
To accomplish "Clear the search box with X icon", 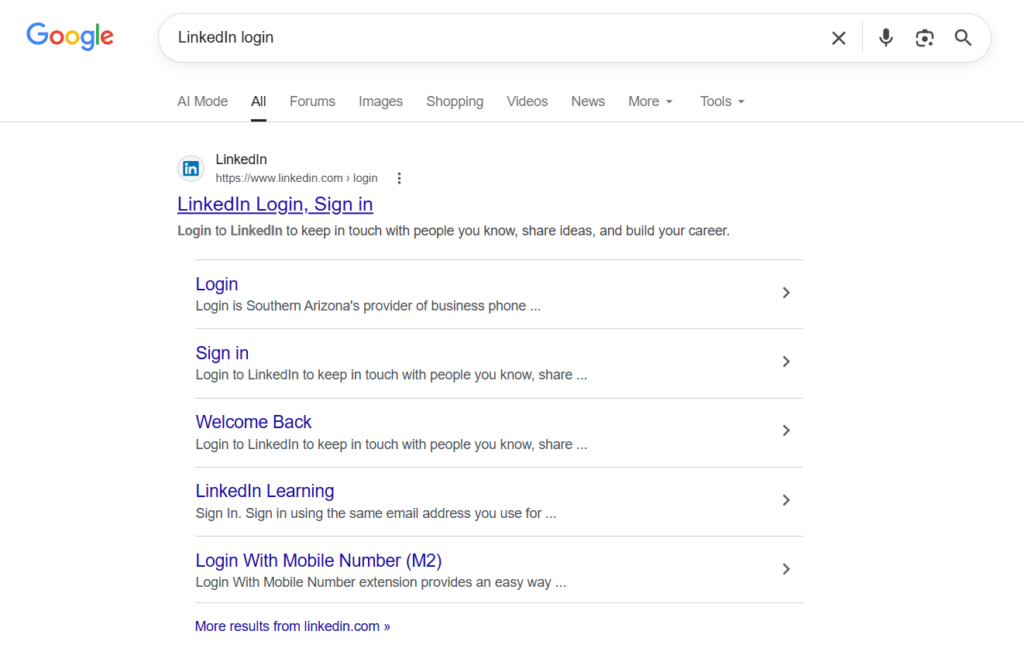I will tap(839, 38).
